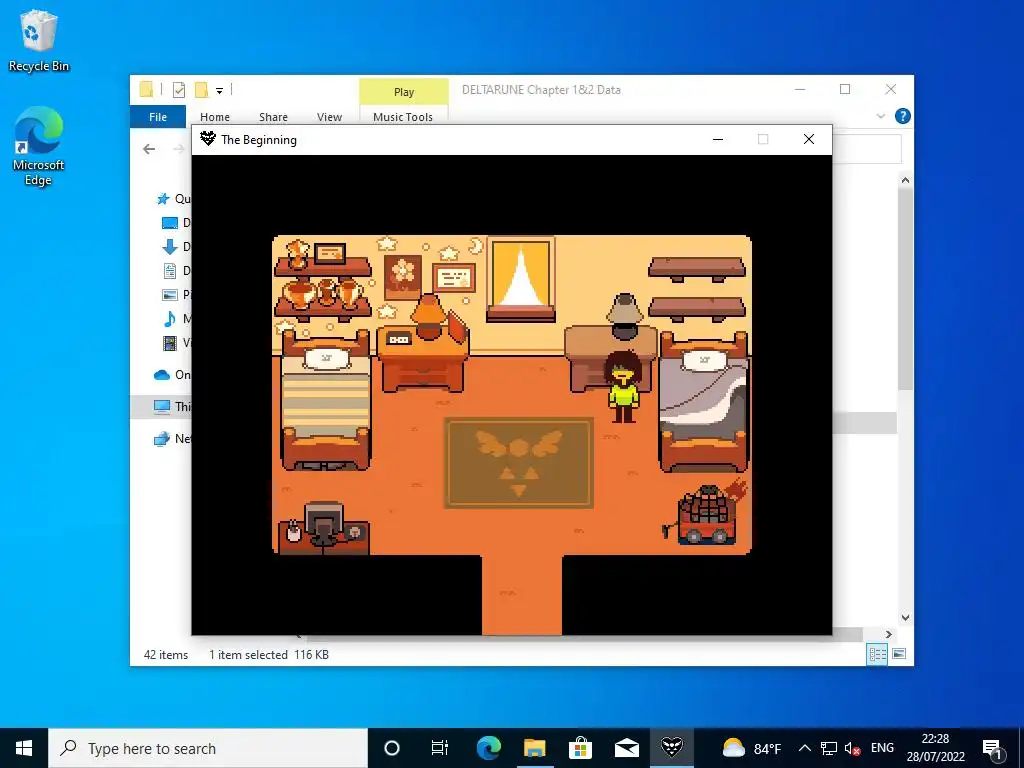This screenshot has width=1024, height=768.
Task: Click DELTARUNE game icon on taskbar
Action: tap(672, 748)
